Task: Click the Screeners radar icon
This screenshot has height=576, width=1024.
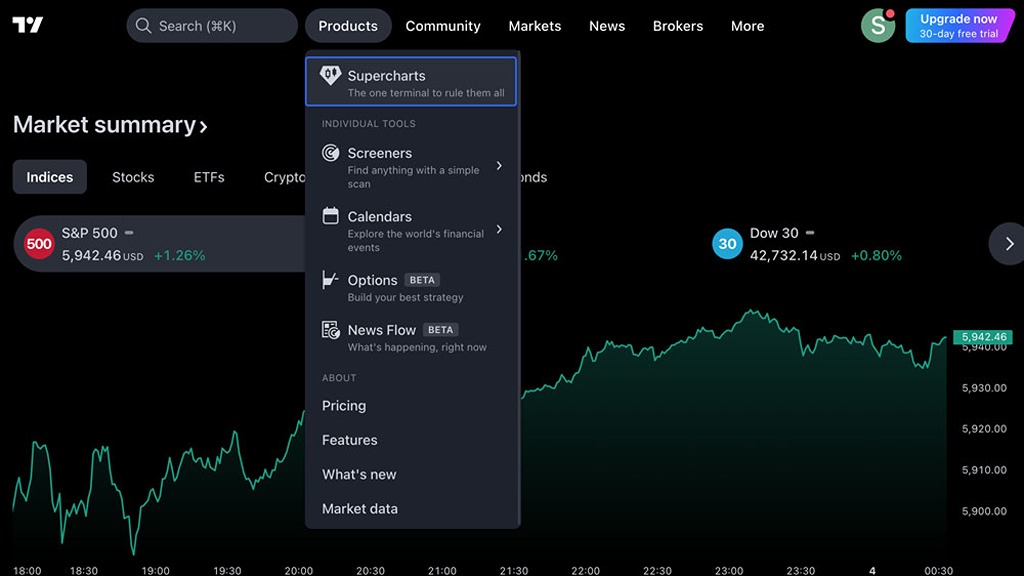Action: click(330, 153)
